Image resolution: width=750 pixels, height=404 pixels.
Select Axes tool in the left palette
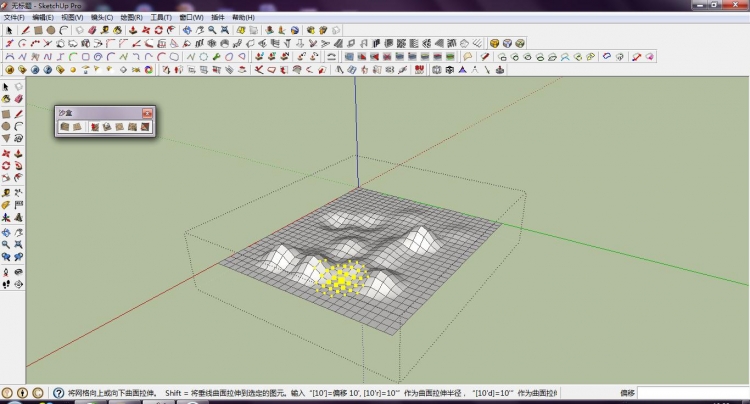pos(6,217)
